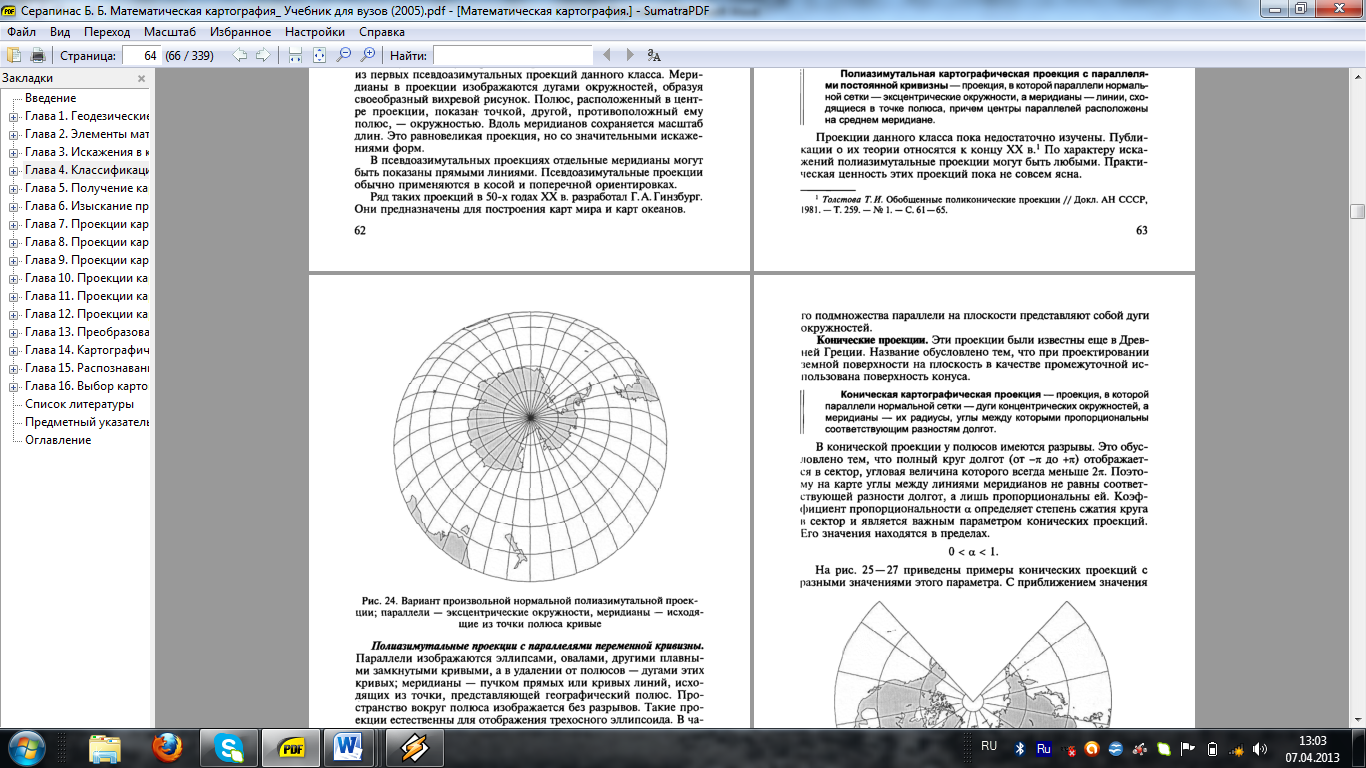Go to previous page arrow

click(240, 55)
